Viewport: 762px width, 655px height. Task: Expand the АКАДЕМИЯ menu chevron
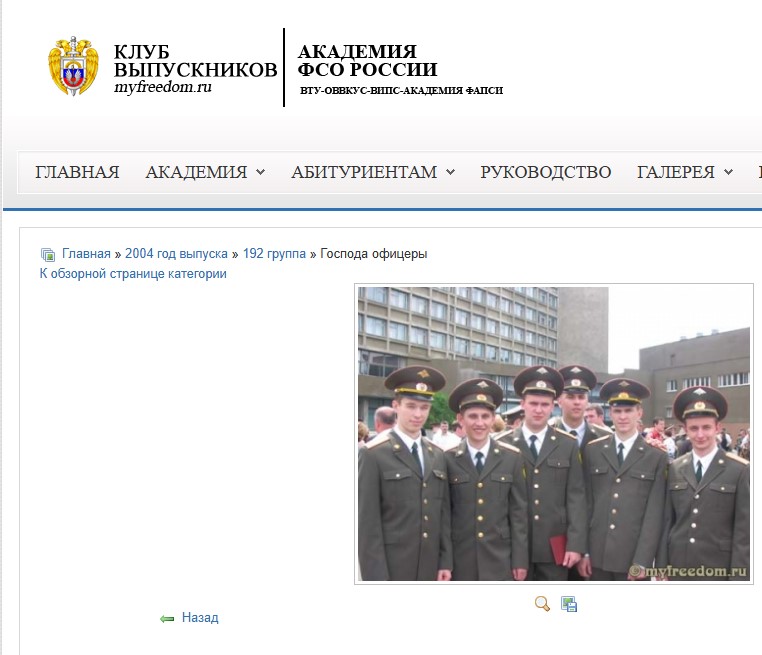coord(260,172)
